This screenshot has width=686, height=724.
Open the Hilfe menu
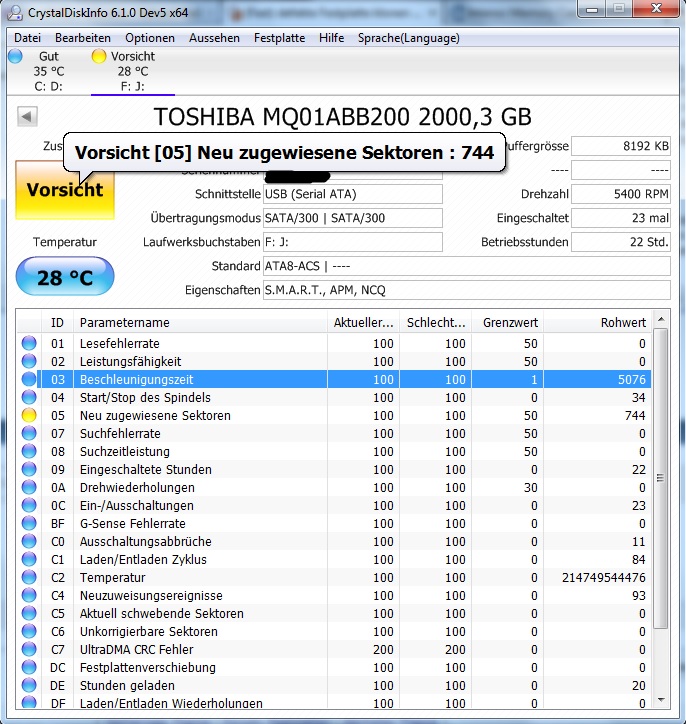pos(331,38)
